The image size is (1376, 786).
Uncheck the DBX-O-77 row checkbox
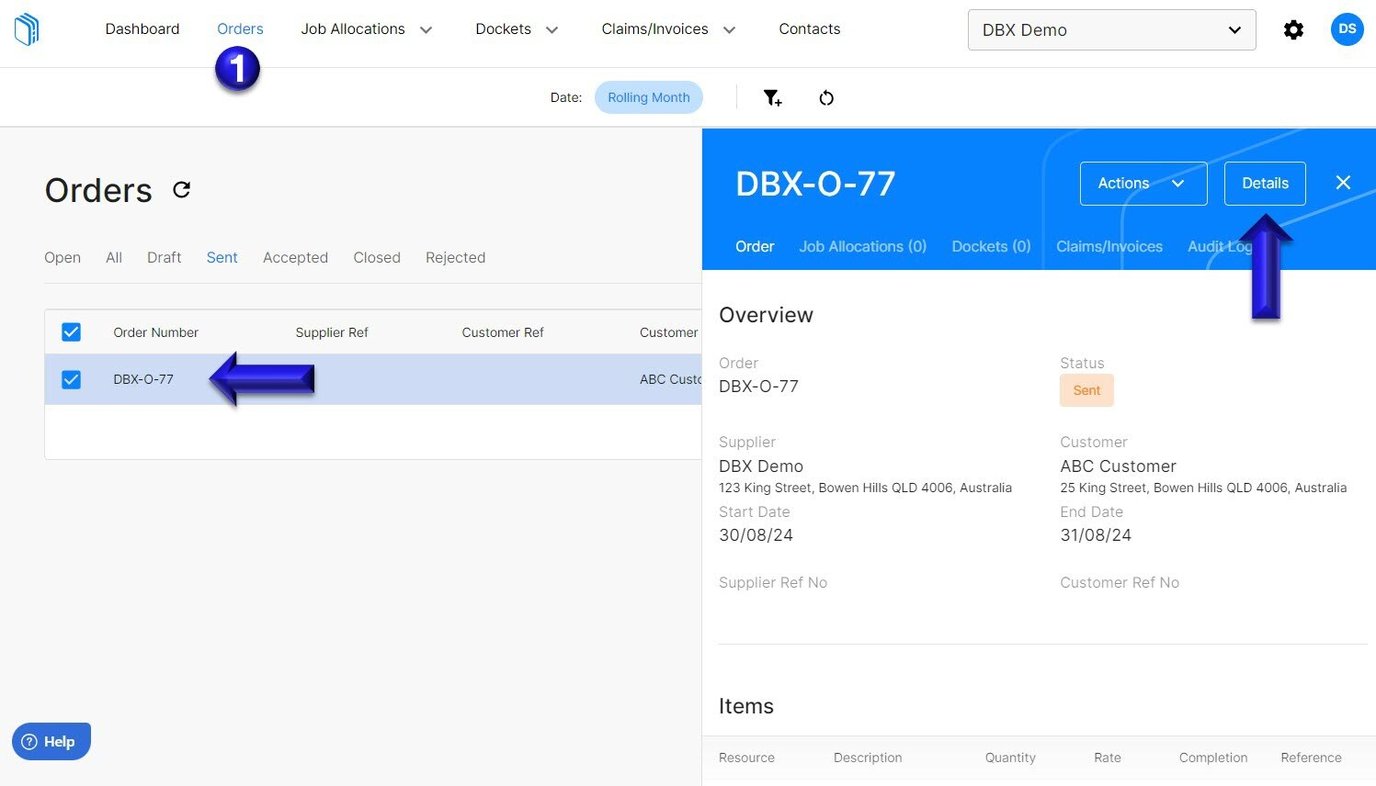[71, 379]
